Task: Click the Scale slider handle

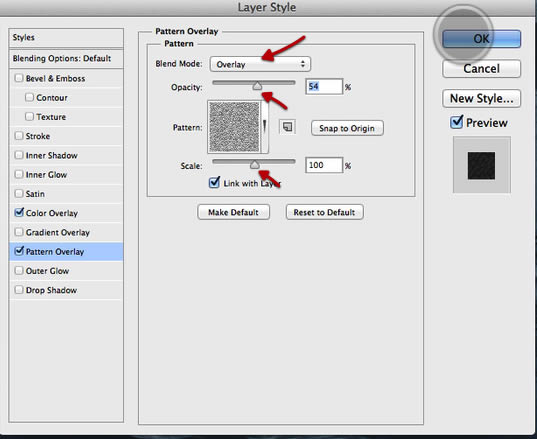Action: (254, 165)
